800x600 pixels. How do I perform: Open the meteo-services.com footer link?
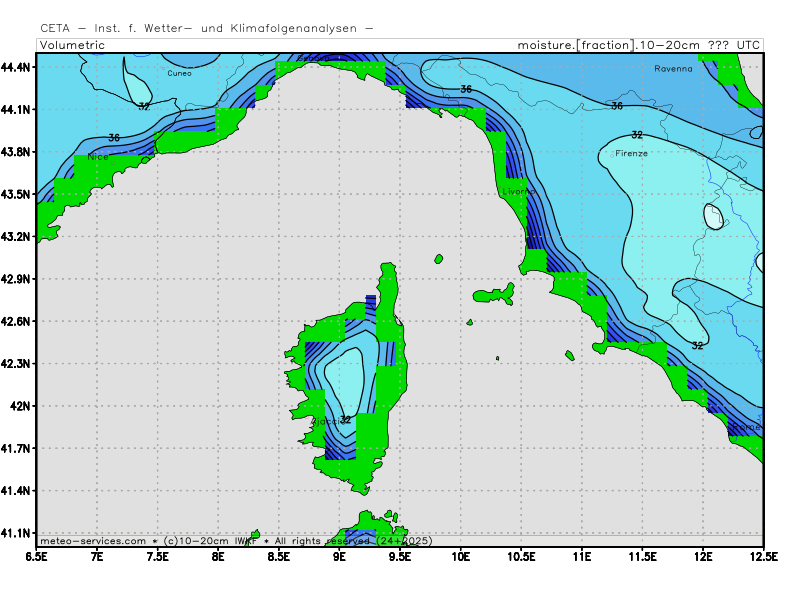click(93, 541)
